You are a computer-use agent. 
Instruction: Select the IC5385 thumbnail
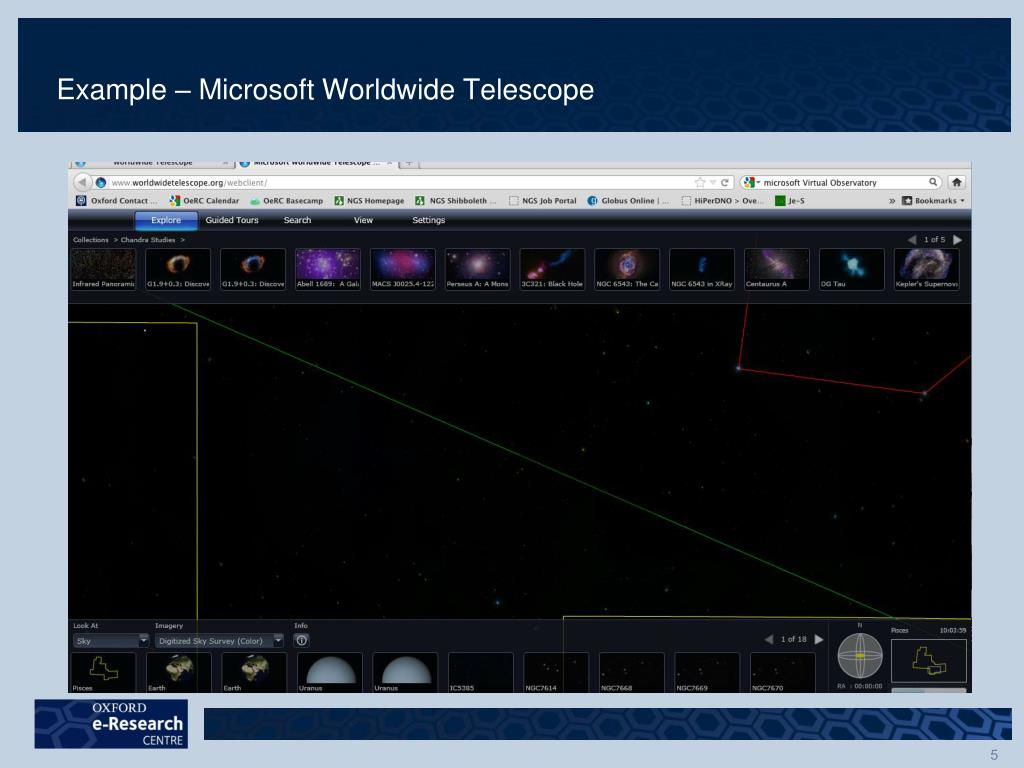481,672
